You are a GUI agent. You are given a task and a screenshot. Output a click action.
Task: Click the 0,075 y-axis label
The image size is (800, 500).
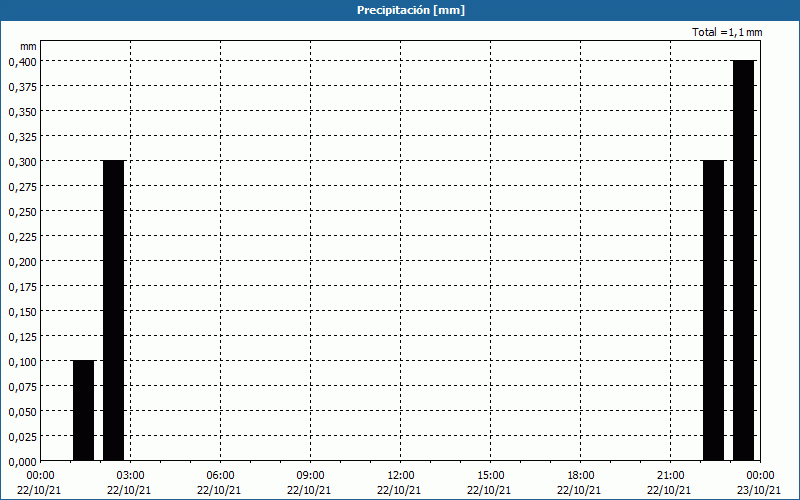coord(22,387)
